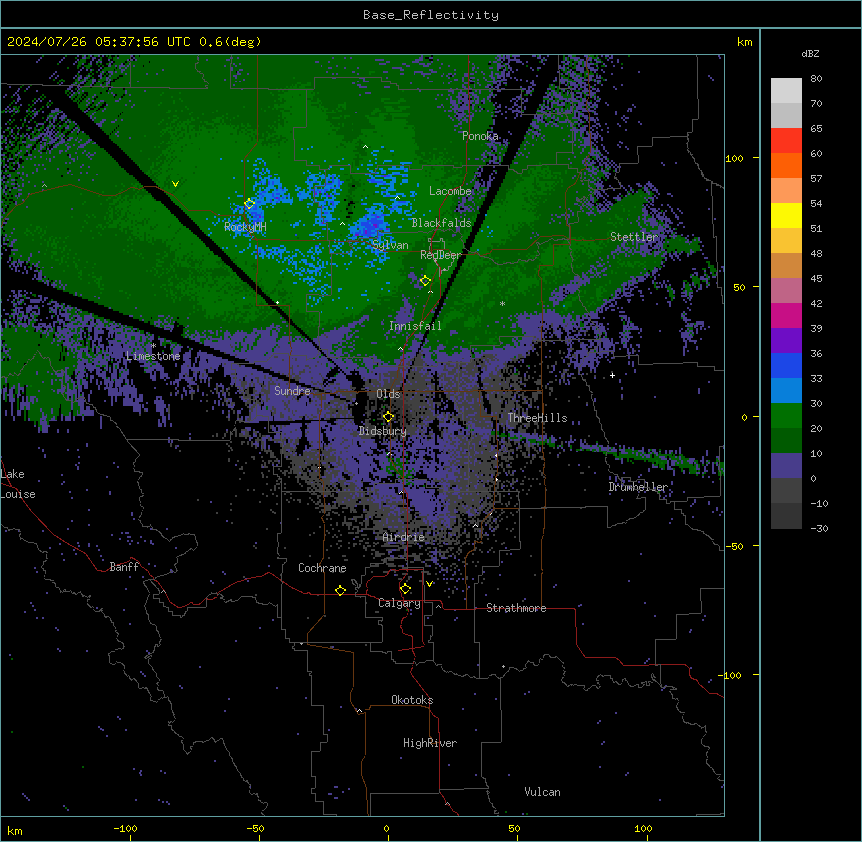Choose the brown 48-45 dBZ swatch
The height and width of the screenshot is (842, 862).
(x=786, y=265)
